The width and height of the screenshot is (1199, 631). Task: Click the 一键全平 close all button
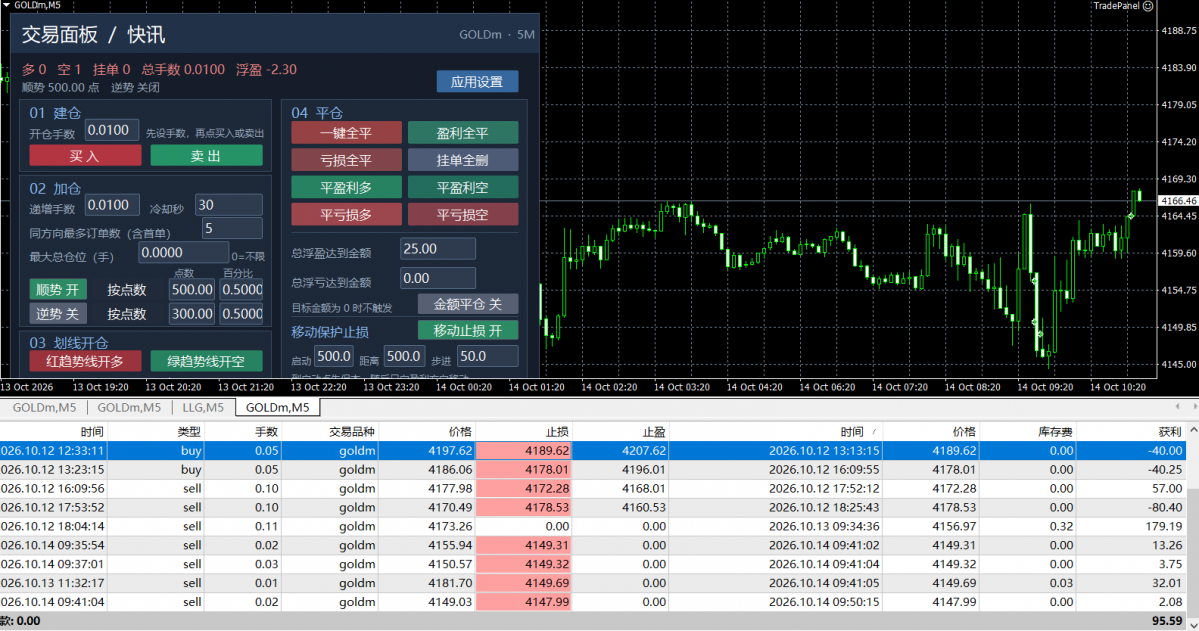[346, 133]
